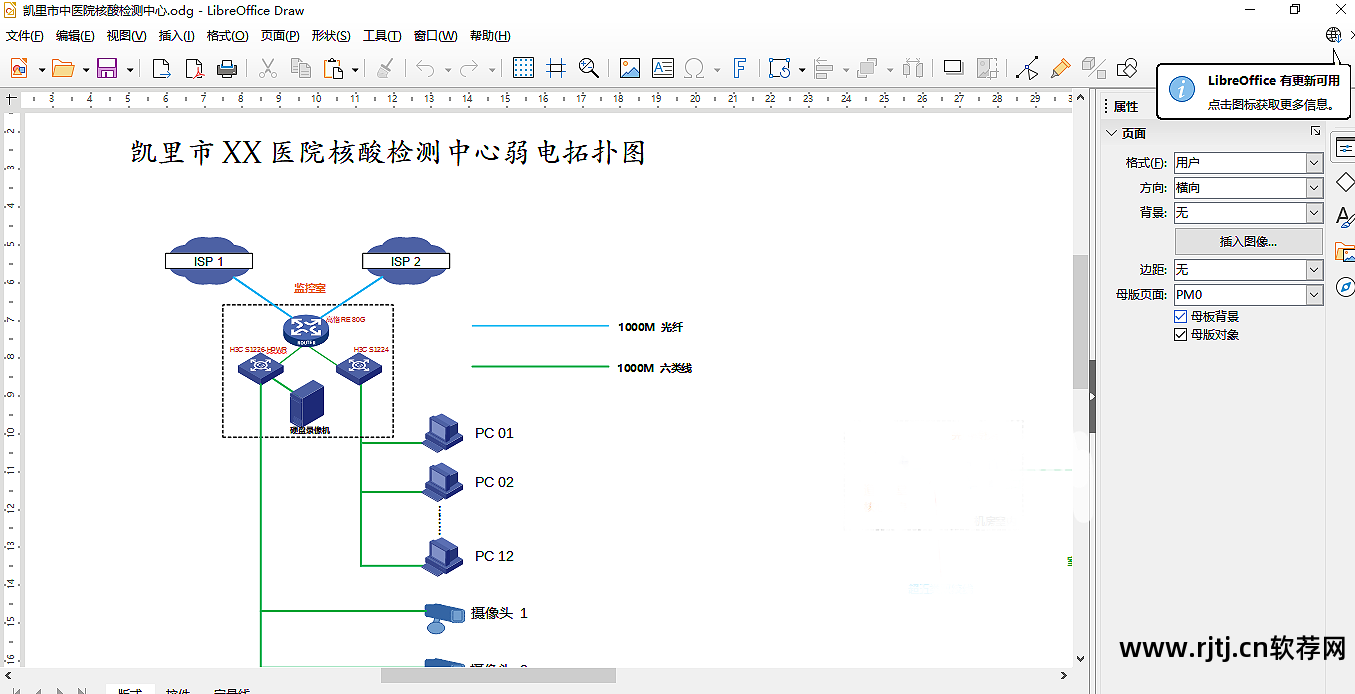
Task: Open the Navigator sidebar deck
Action: (x=1345, y=288)
